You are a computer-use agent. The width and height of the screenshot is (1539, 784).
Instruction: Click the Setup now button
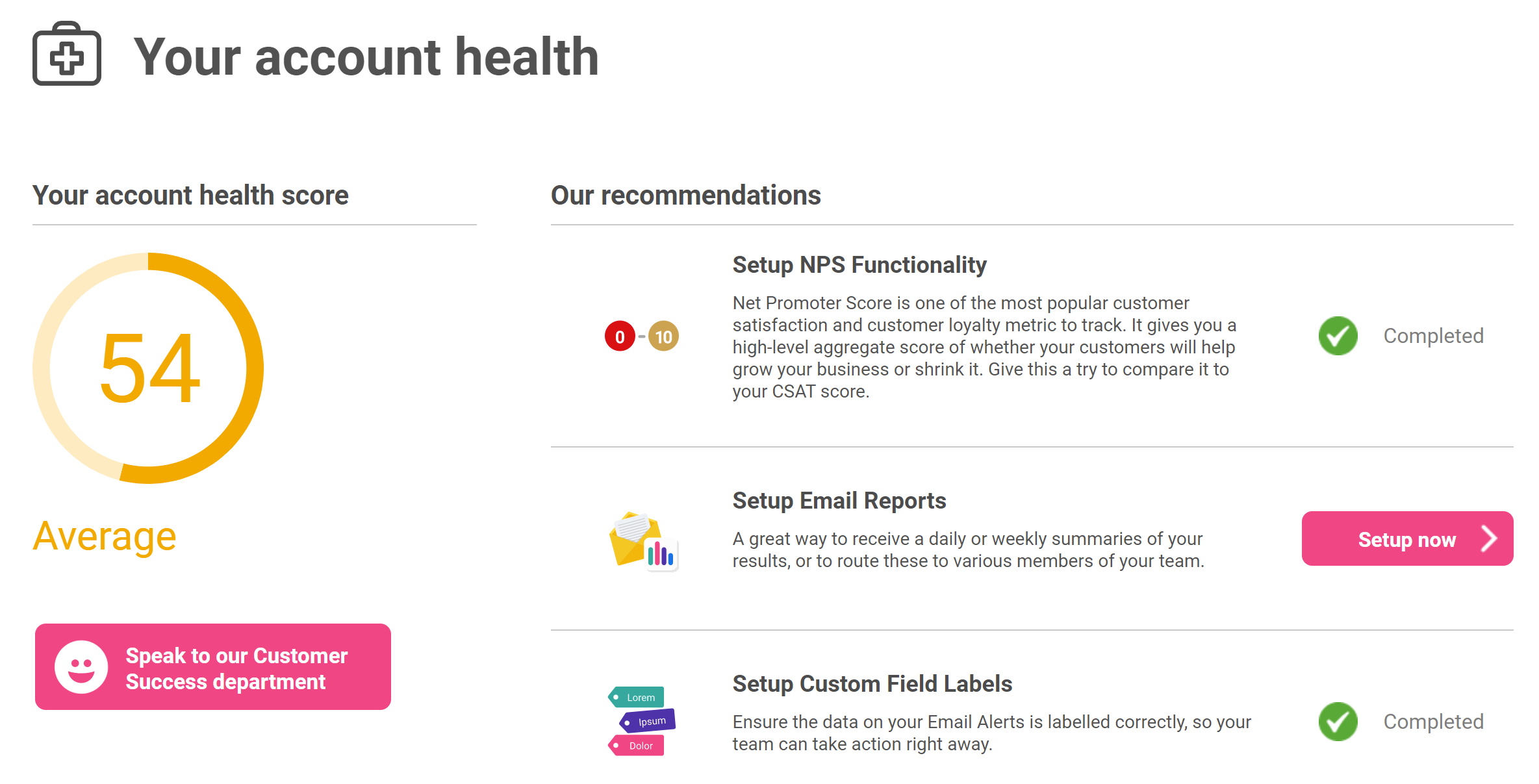1407,538
